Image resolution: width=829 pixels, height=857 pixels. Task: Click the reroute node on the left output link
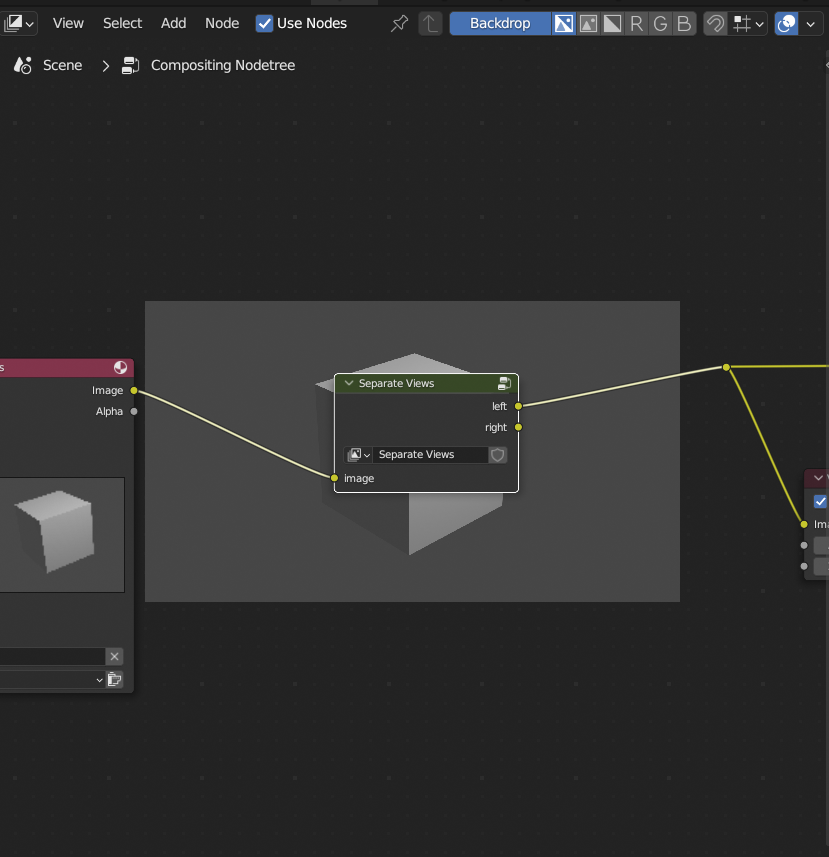click(x=726, y=367)
